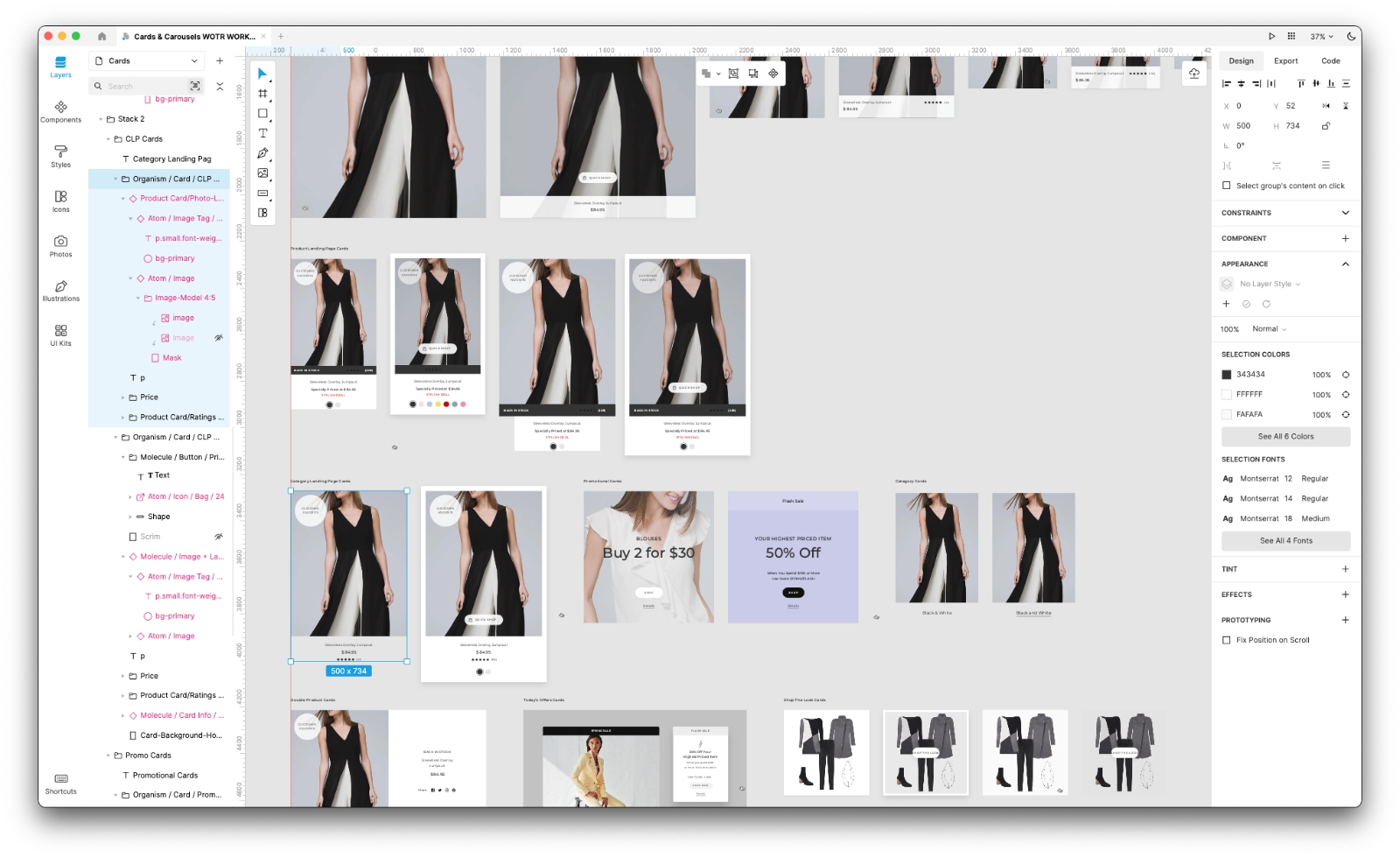Collapse the Appearance section
This screenshot has height=858, width=1400.
pos(1345,264)
